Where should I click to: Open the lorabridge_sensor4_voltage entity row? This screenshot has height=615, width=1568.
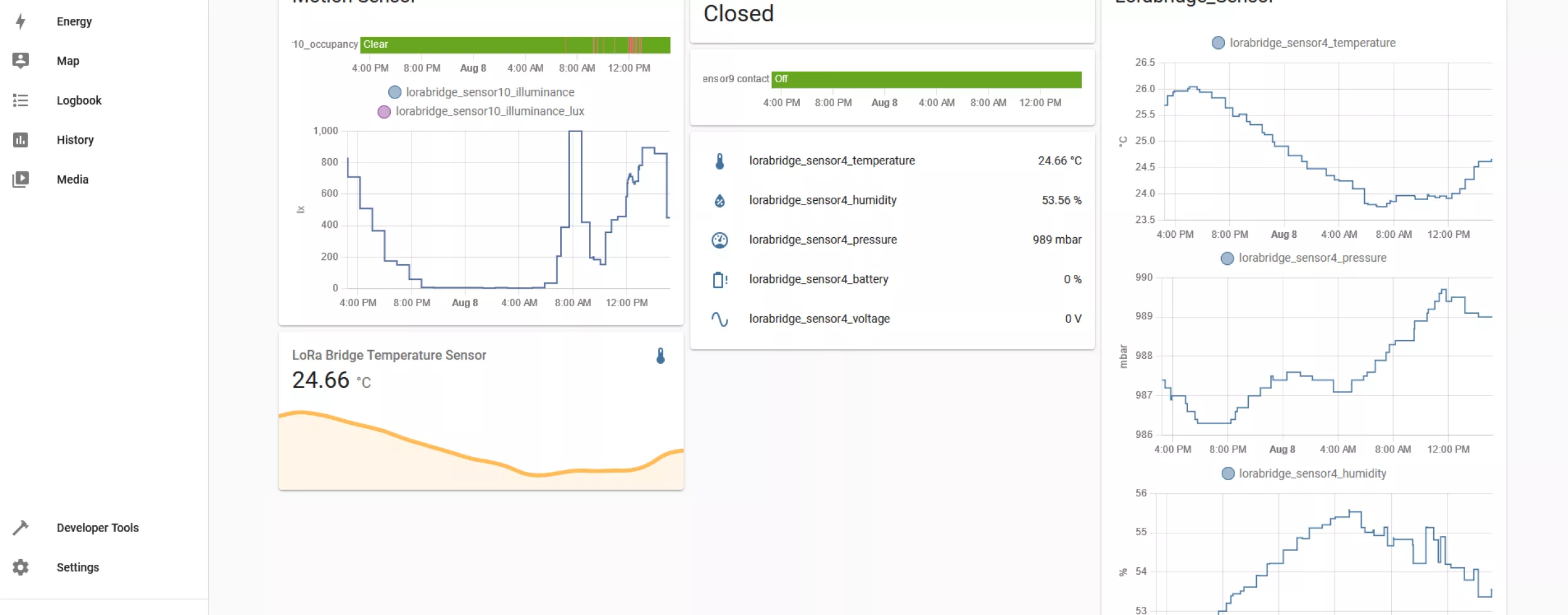coord(820,319)
